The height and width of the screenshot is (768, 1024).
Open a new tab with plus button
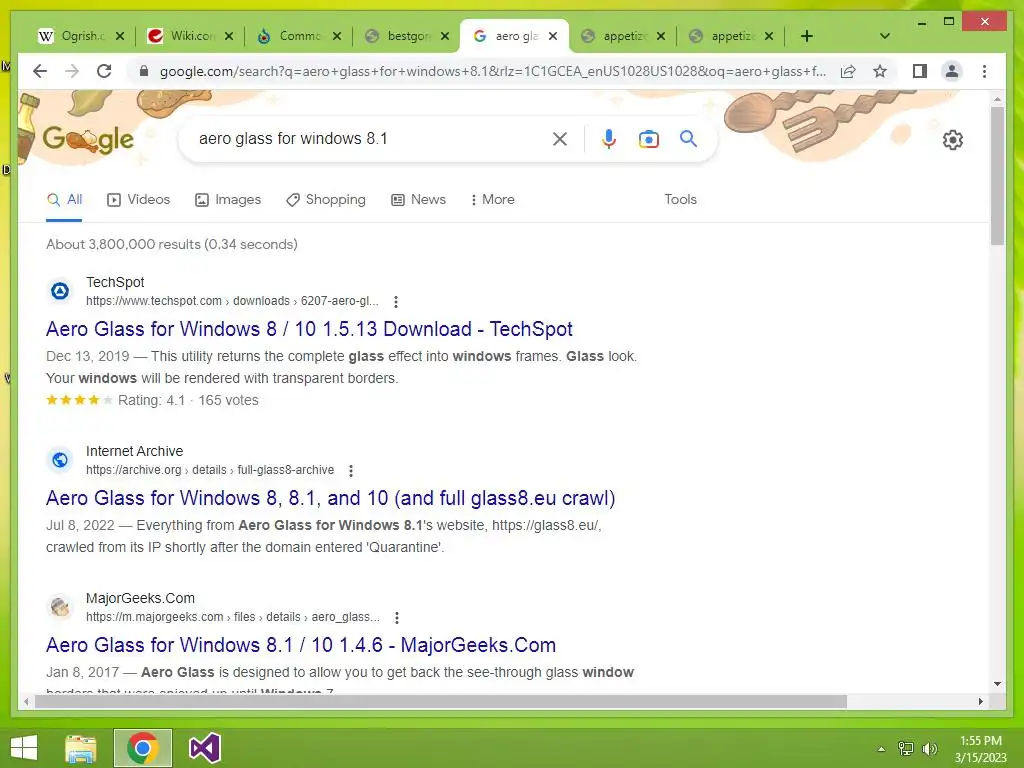(807, 36)
